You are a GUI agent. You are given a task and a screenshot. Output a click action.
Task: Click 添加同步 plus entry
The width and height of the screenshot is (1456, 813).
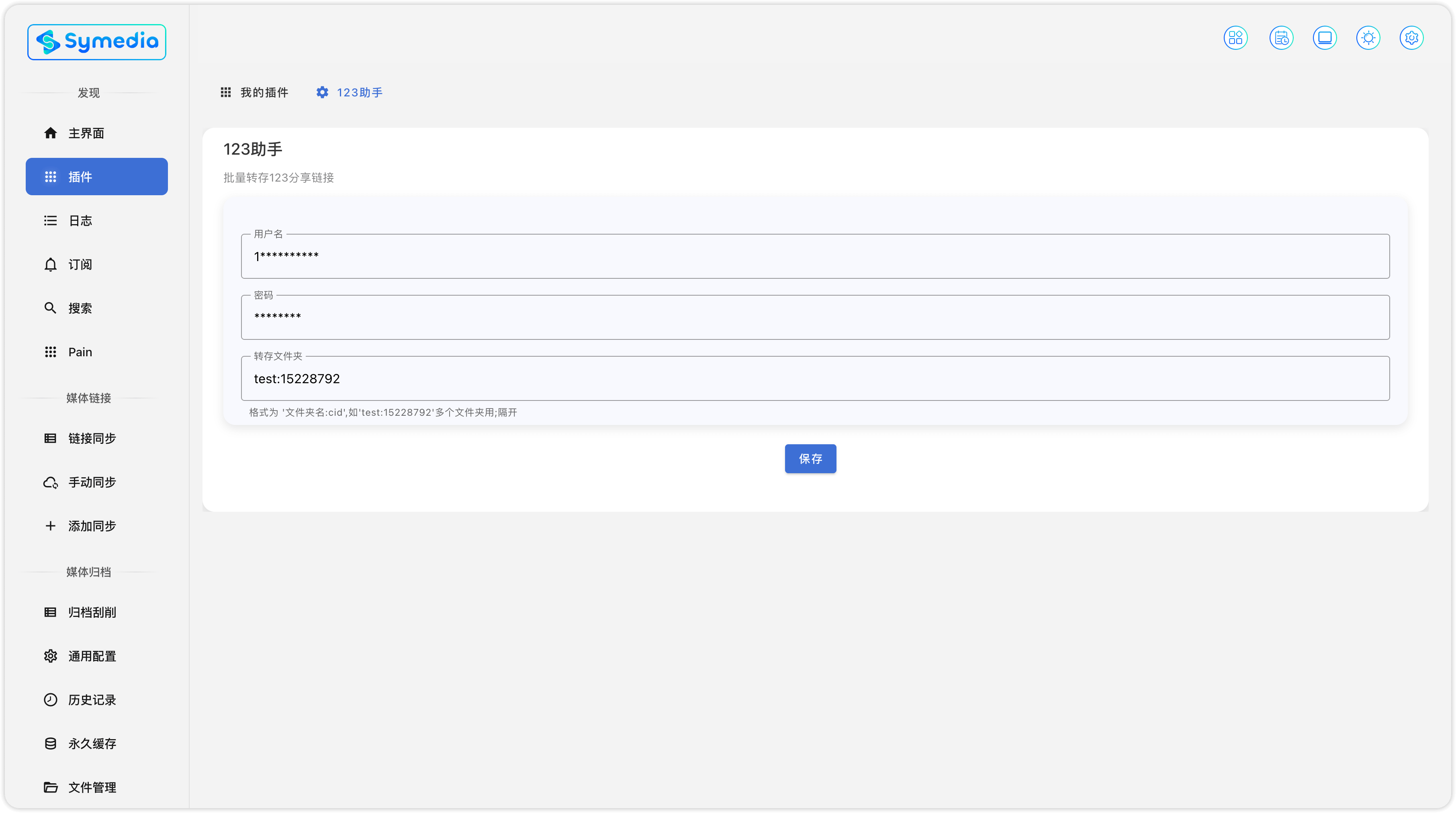point(92,526)
